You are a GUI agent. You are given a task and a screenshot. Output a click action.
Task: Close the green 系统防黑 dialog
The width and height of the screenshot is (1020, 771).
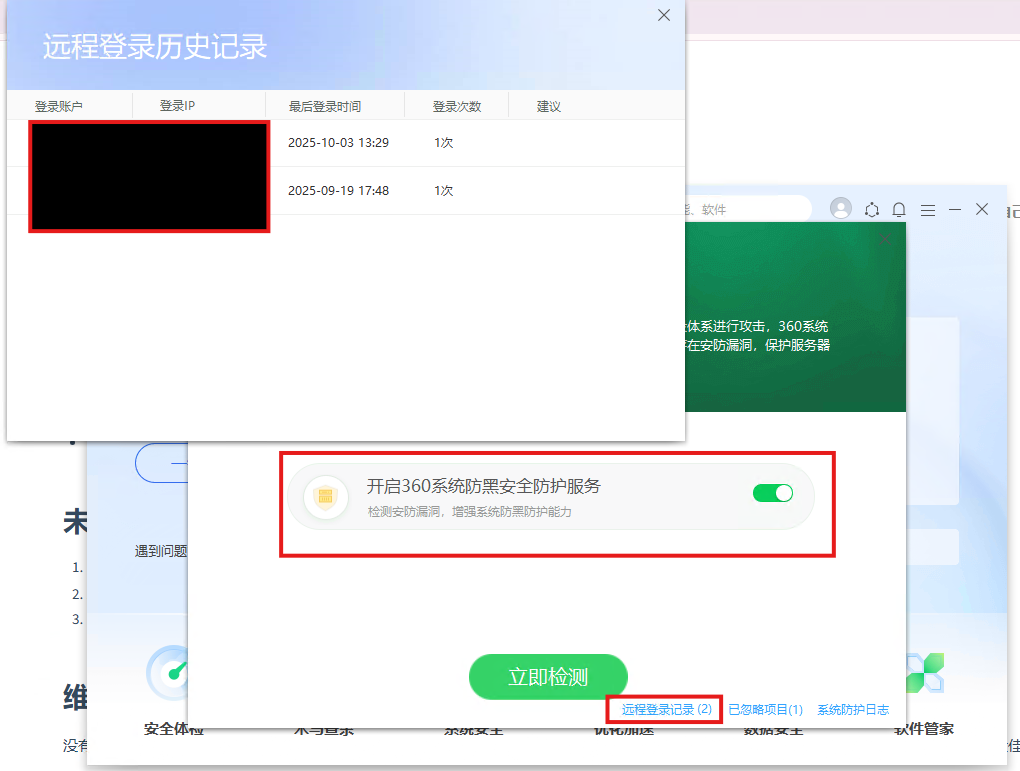pos(885,240)
